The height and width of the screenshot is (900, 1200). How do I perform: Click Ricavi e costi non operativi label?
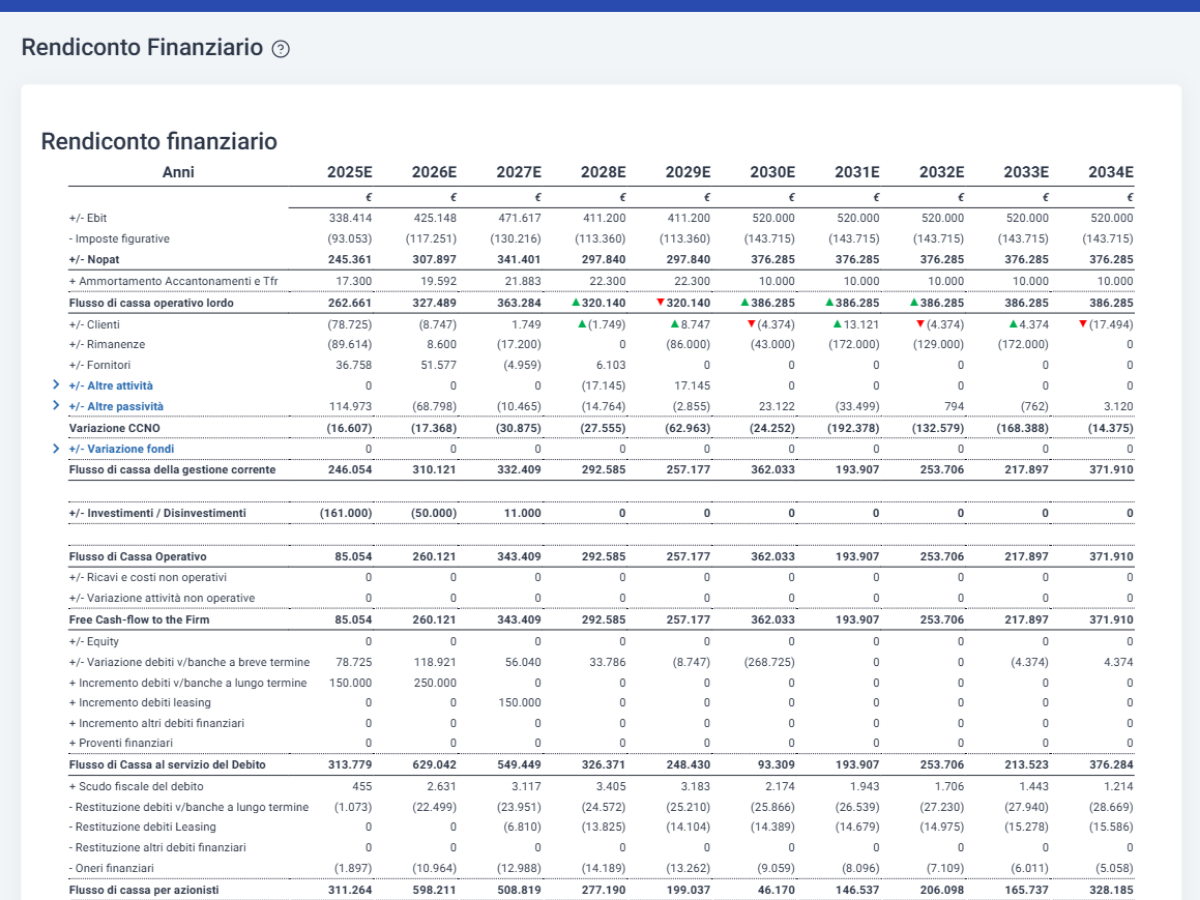click(x=148, y=577)
